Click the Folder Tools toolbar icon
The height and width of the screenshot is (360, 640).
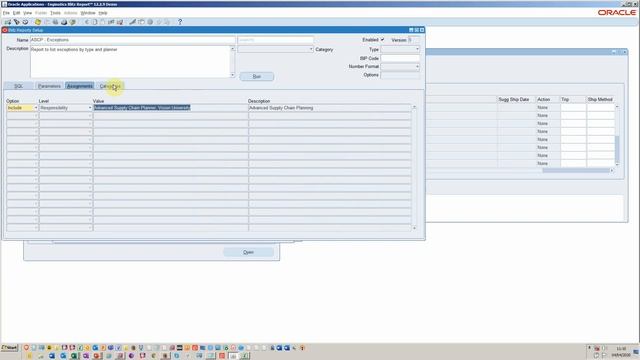(167, 22)
